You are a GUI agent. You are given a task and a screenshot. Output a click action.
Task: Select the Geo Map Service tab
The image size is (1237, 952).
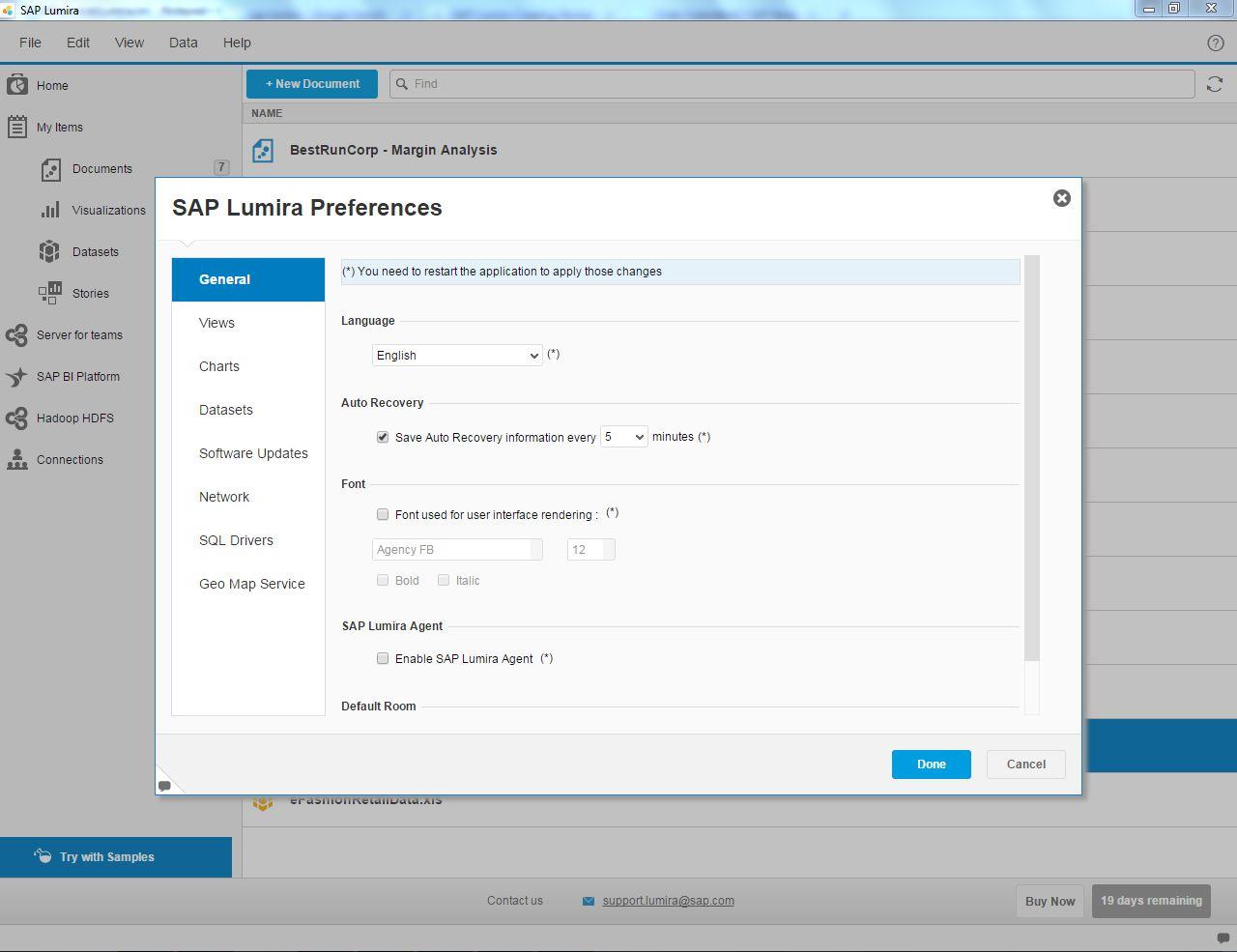coord(248,584)
